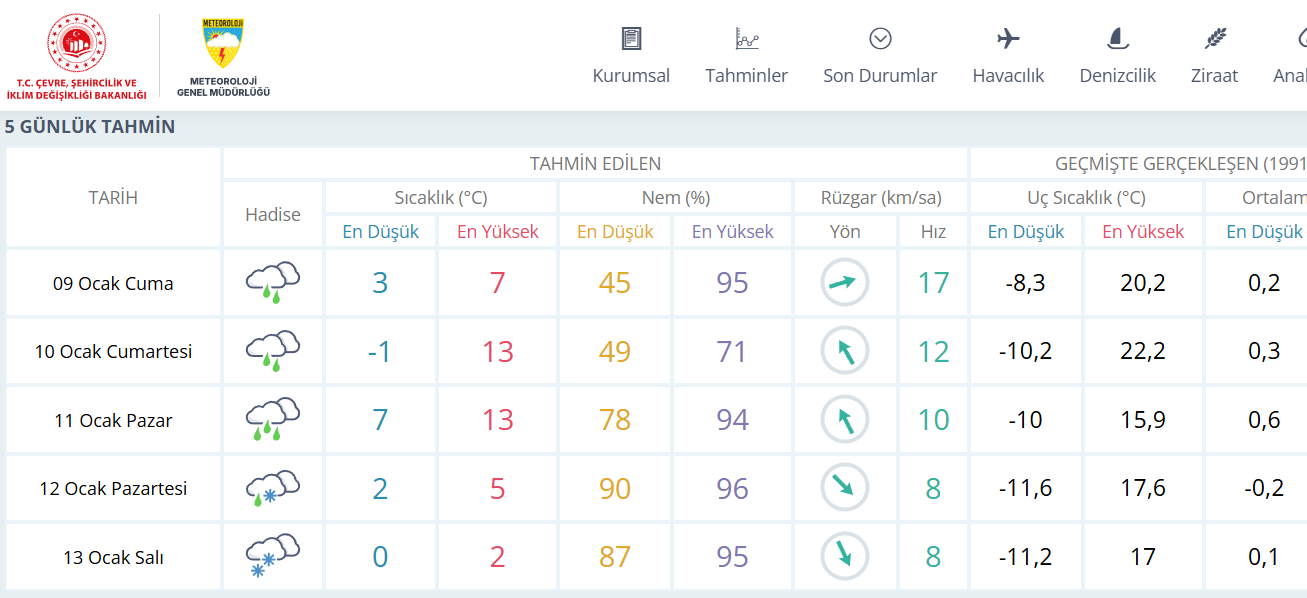Click the 13 Ocak Salı wind direction arrow
The width and height of the screenshot is (1307, 598).
(x=845, y=557)
